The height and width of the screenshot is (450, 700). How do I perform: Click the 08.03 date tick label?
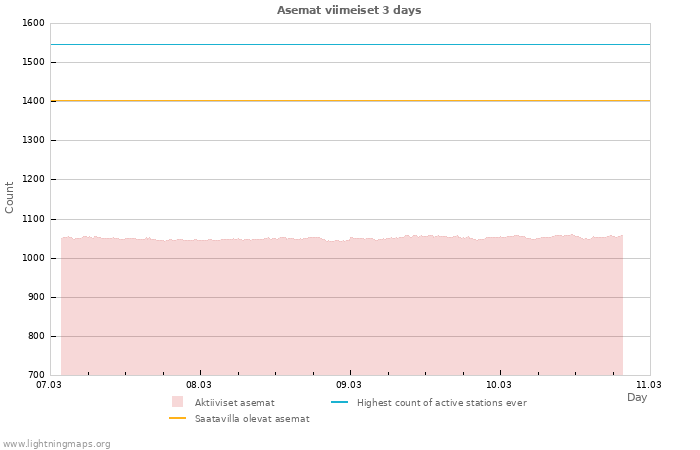coord(199,384)
